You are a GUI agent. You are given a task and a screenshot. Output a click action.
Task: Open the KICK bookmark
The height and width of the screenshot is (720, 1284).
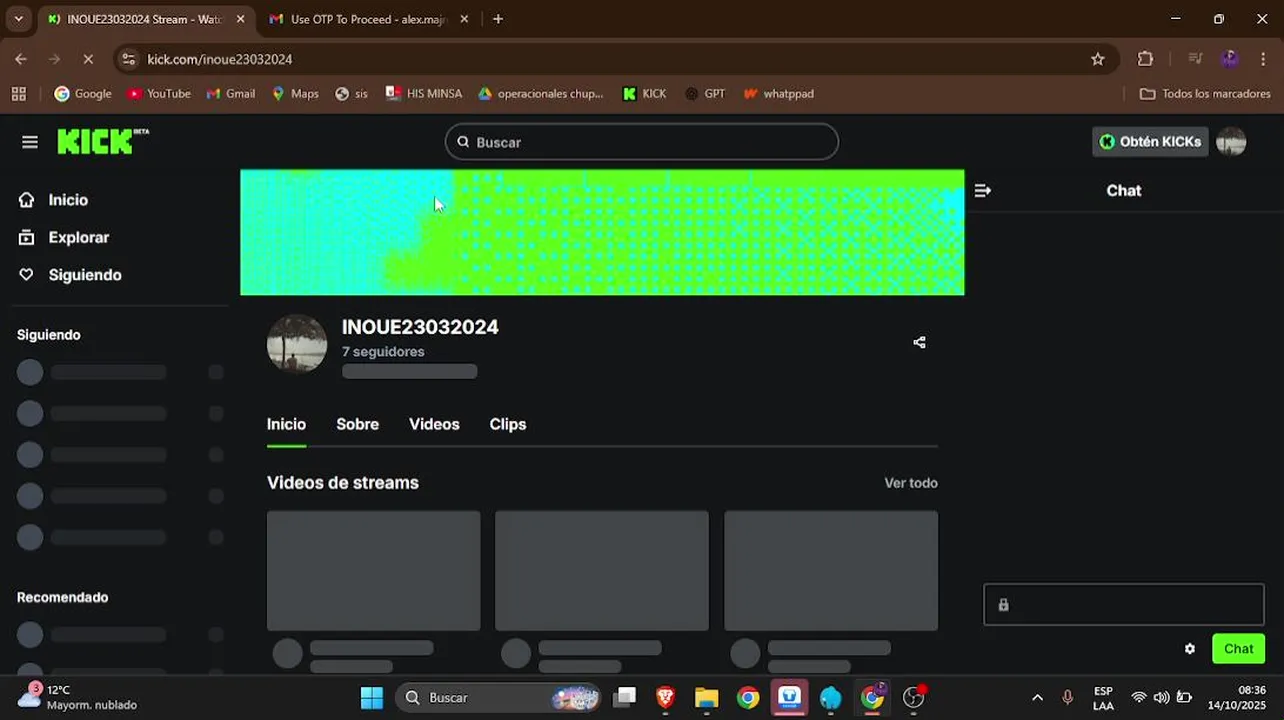point(645,94)
